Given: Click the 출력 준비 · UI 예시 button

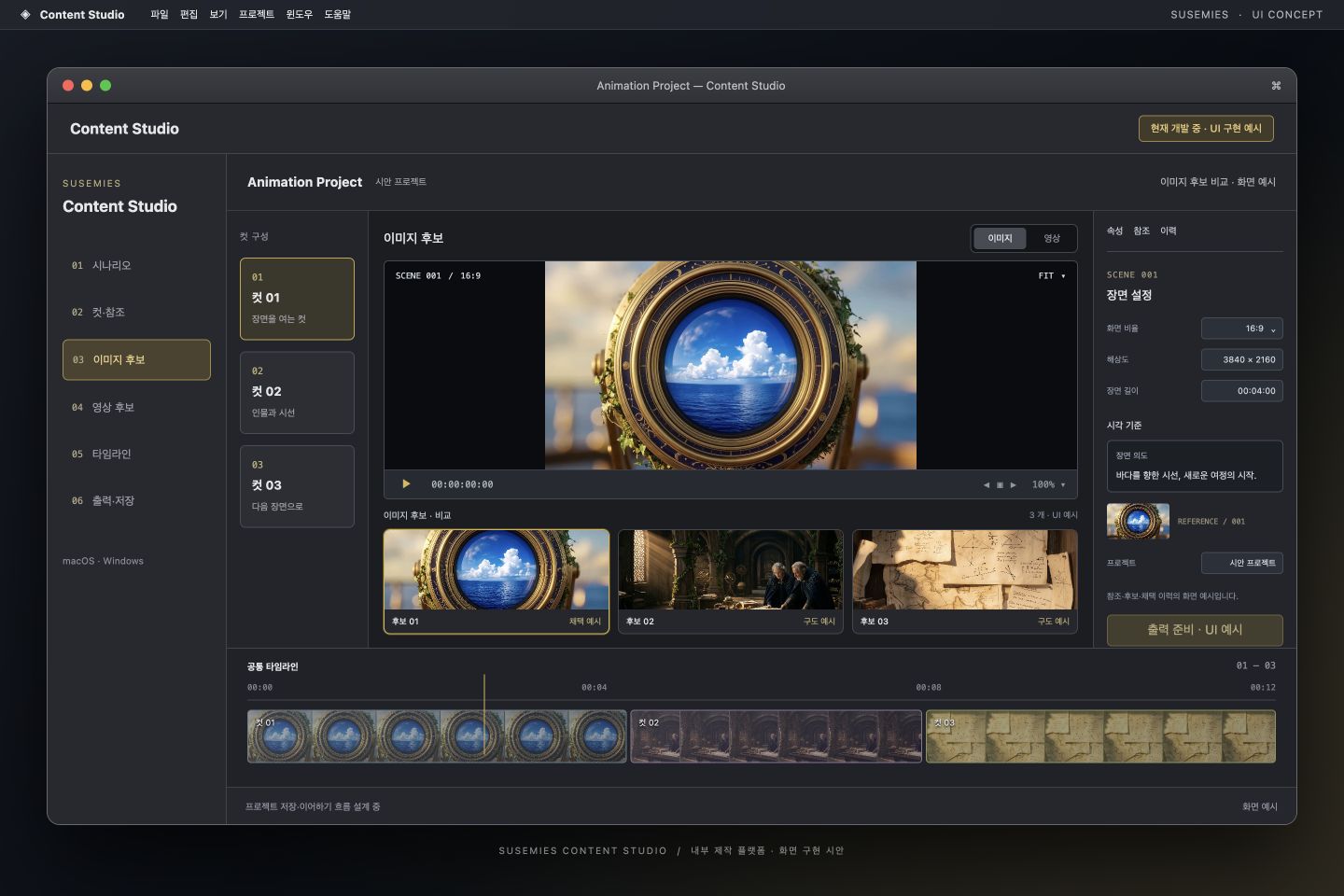Looking at the screenshot, I should pyautogui.click(x=1195, y=630).
